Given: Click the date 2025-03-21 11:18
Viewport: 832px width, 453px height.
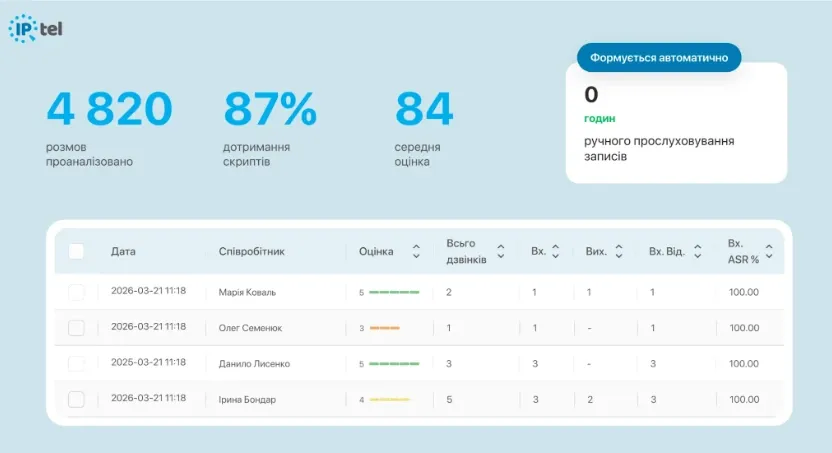Looking at the screenshot, I should (x=149, y=362).
